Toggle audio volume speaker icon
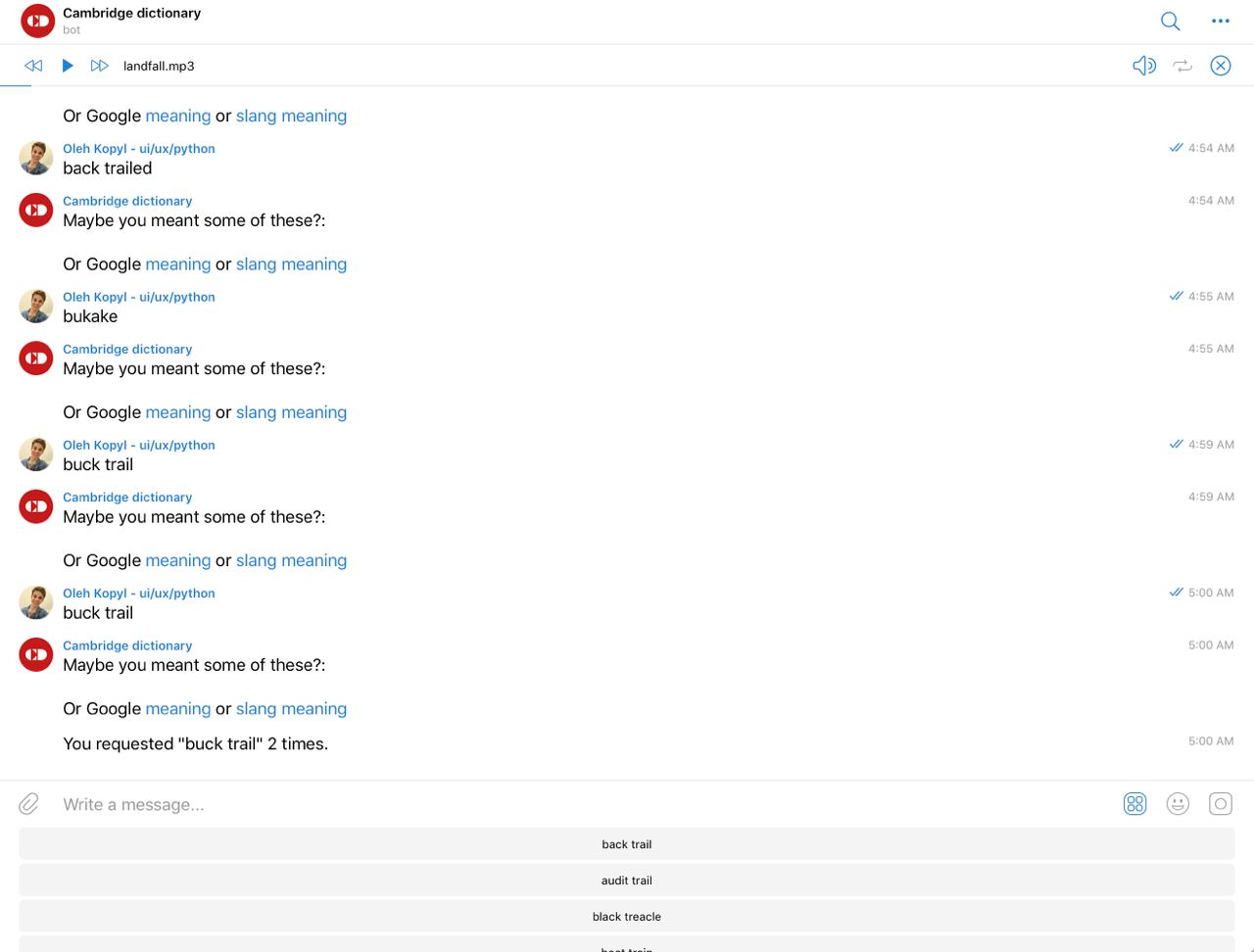Image resolution: width=1254 pixels, height=952 pixels. (x=1143, y=66)
